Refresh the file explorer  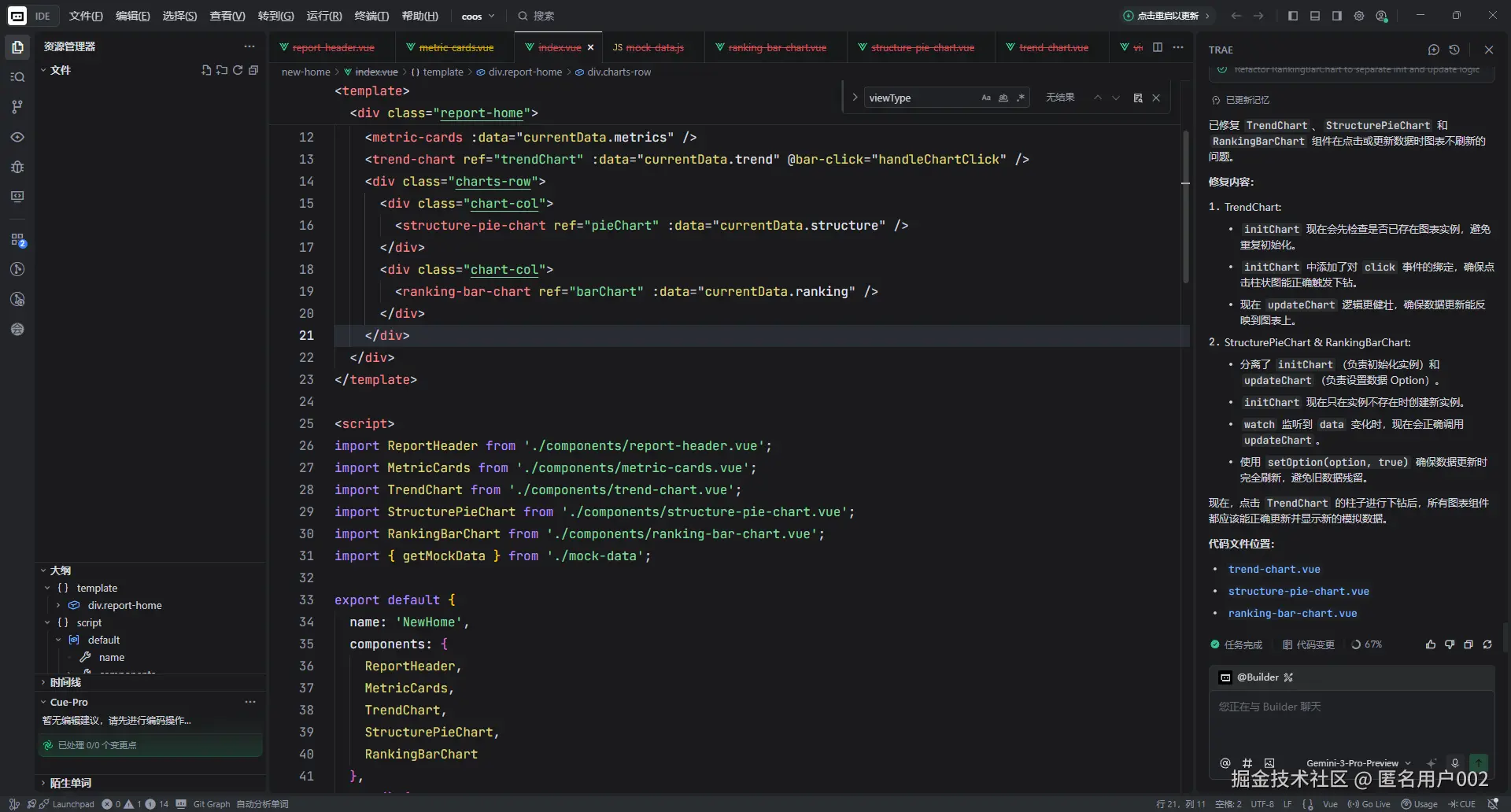click(x=238, y=70)
